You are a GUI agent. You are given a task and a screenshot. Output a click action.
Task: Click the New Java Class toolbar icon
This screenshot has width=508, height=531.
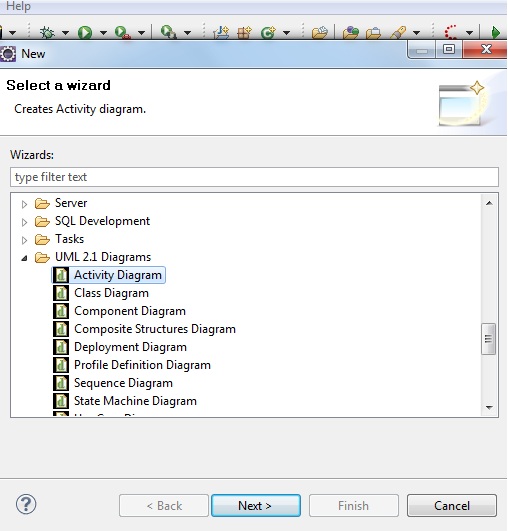268,33
